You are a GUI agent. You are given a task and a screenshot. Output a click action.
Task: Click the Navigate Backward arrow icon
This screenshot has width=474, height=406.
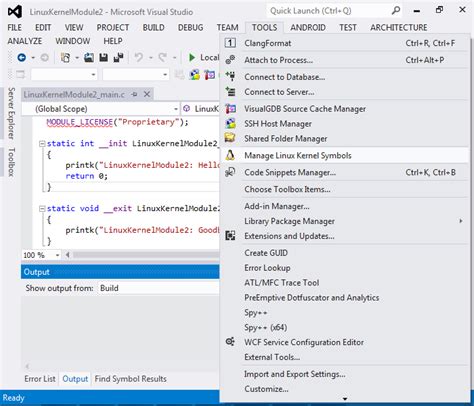coord(22,58)
